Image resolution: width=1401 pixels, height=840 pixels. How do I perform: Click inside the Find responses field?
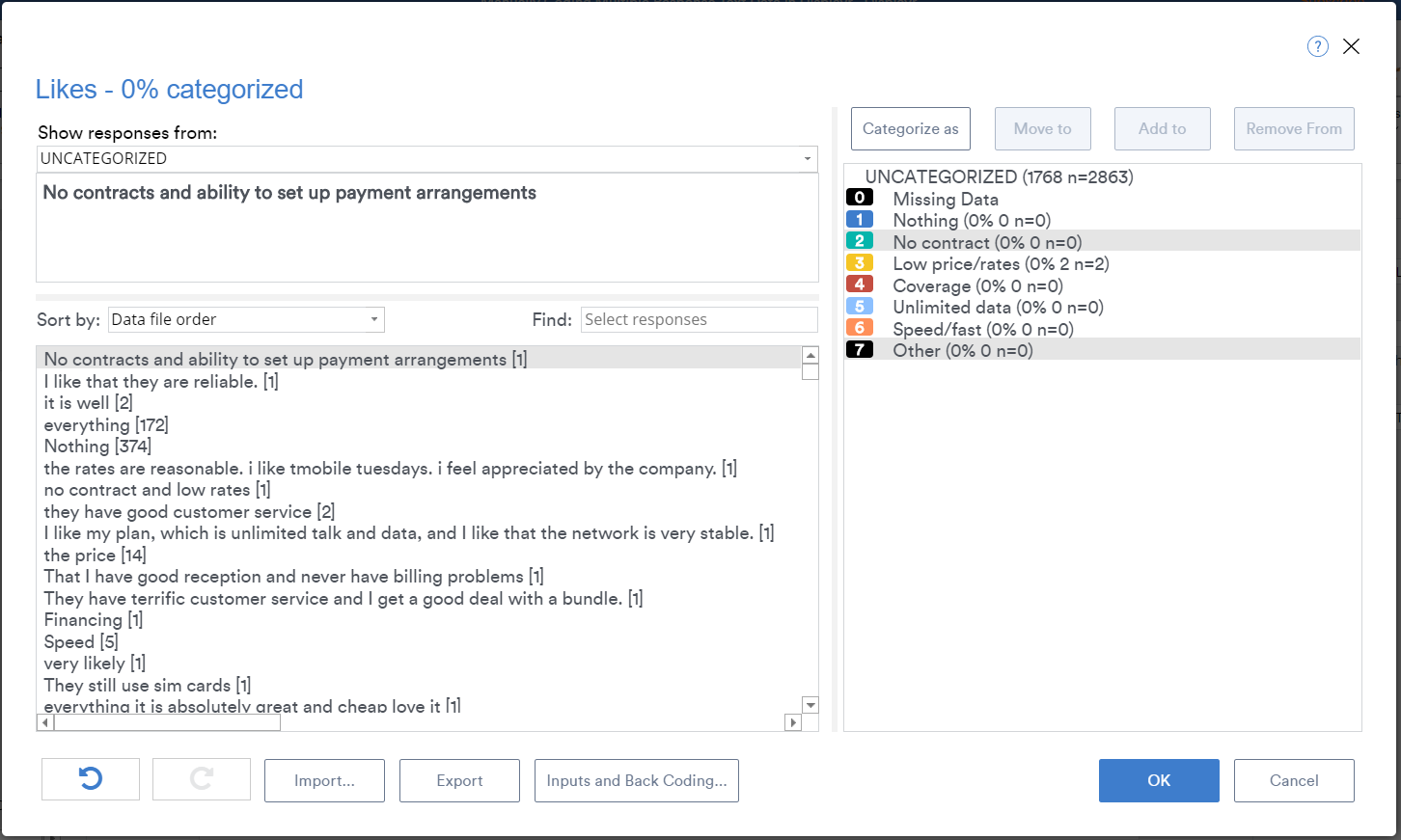(x=699, y=319)
